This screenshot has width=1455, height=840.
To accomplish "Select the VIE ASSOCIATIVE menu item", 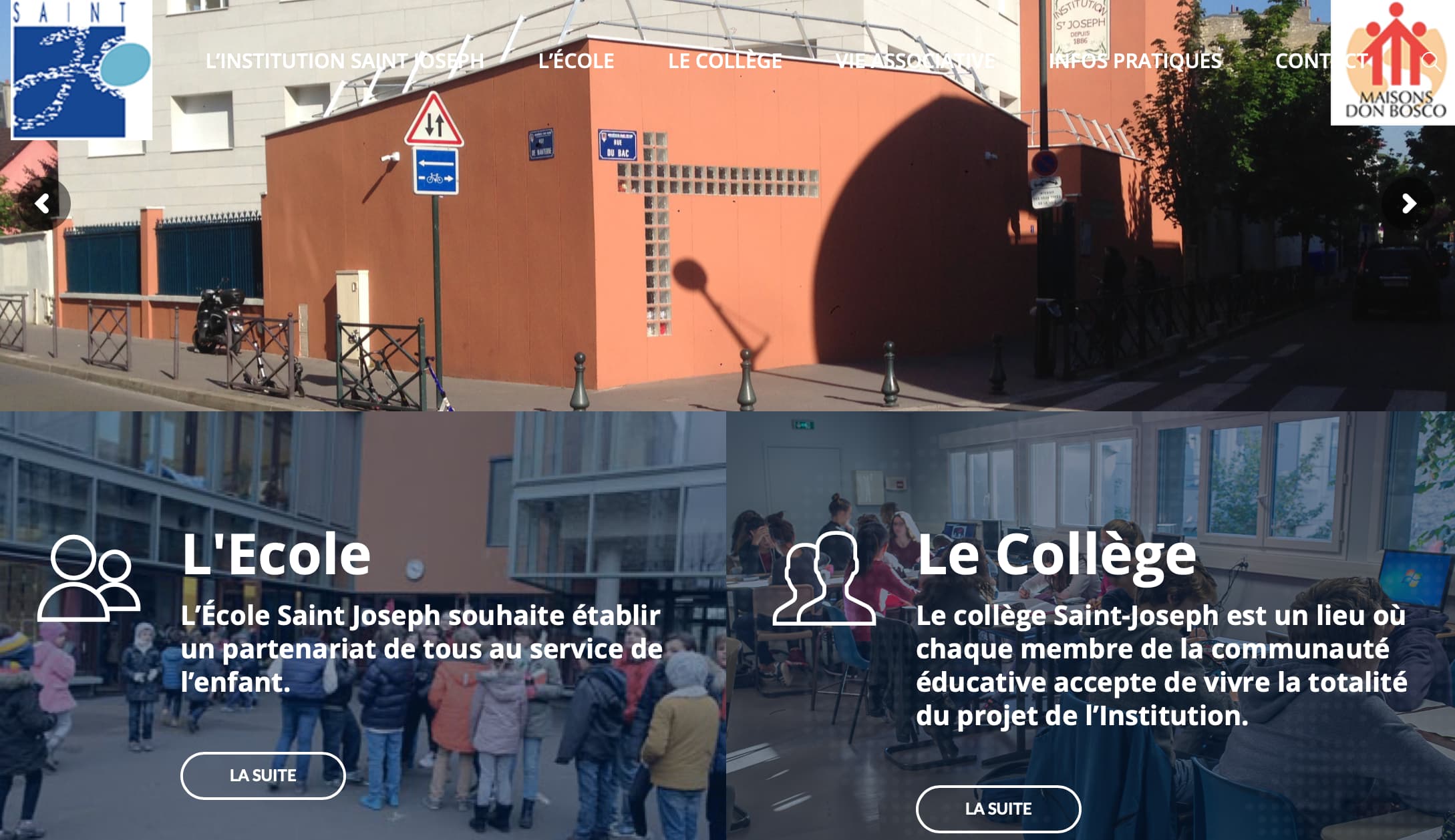I will 915,61.
